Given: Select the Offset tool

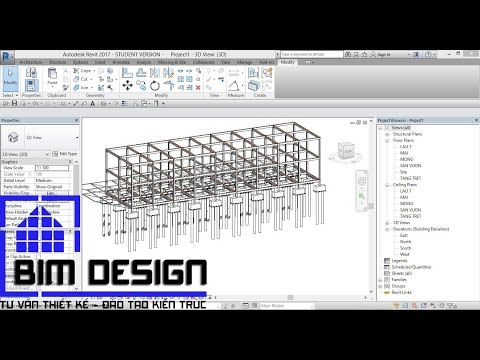Looking at the screenshot, I should (x=141, y=72).
